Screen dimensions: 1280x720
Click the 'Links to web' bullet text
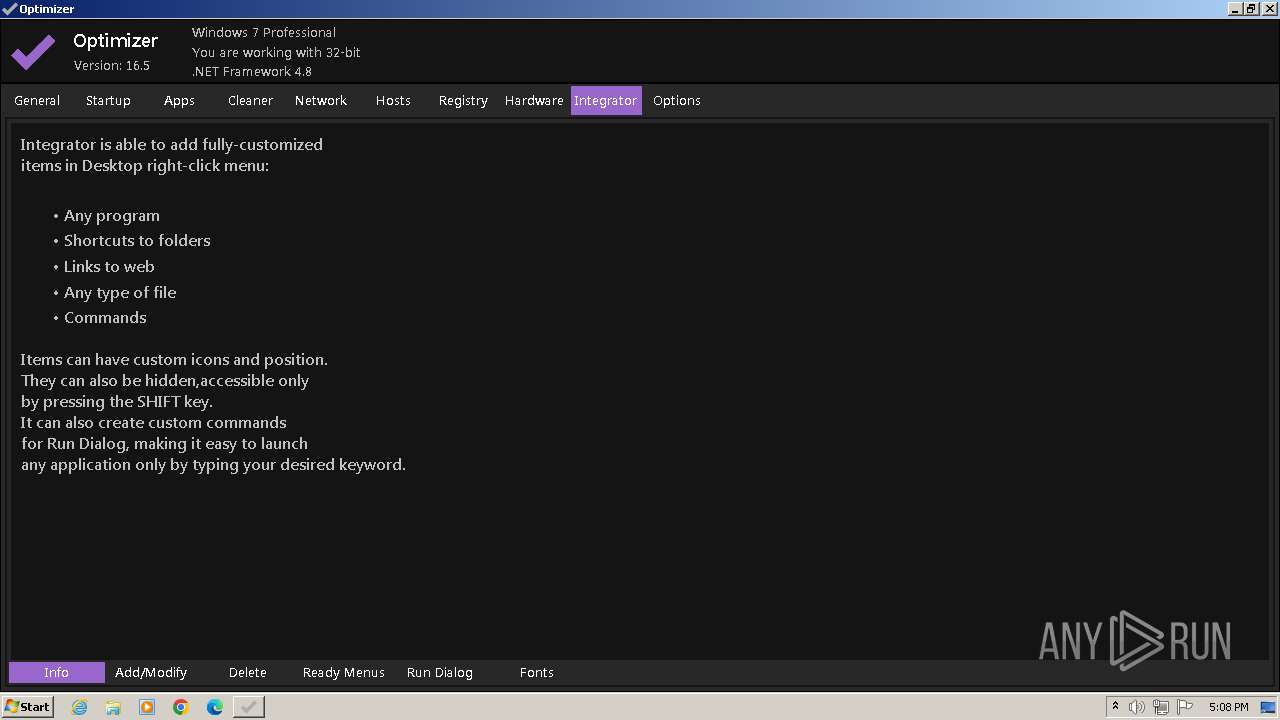pos(109,266)
